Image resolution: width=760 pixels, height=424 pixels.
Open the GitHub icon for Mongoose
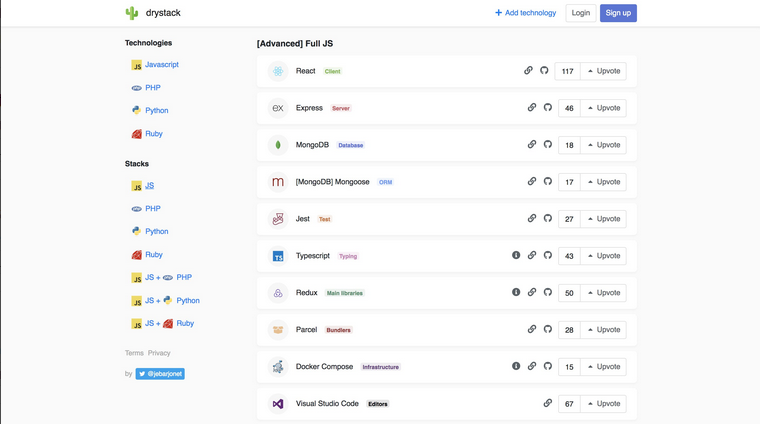pyautogui.click(x=548, y=181)
